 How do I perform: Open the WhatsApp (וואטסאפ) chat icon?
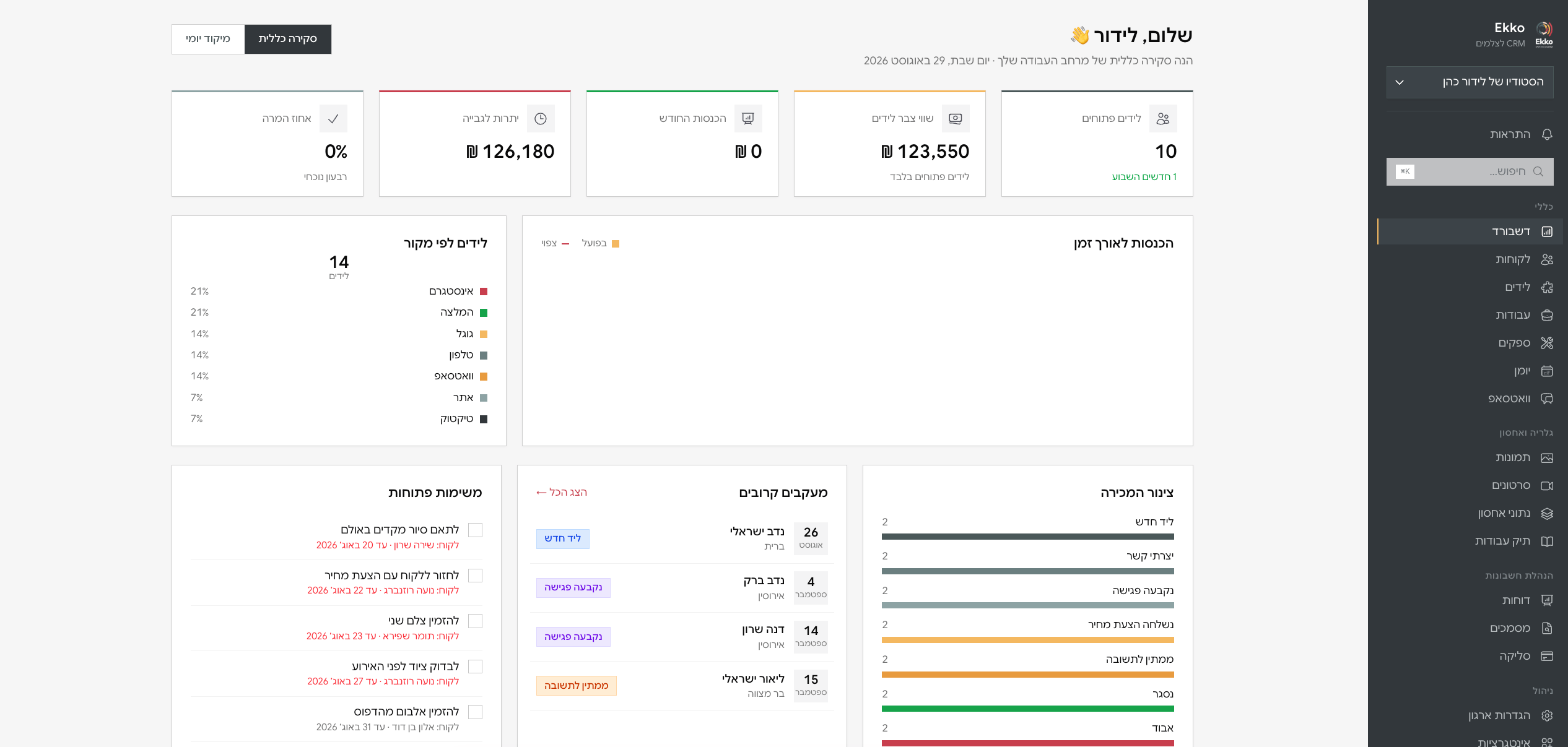click(x=1547, y=399)
